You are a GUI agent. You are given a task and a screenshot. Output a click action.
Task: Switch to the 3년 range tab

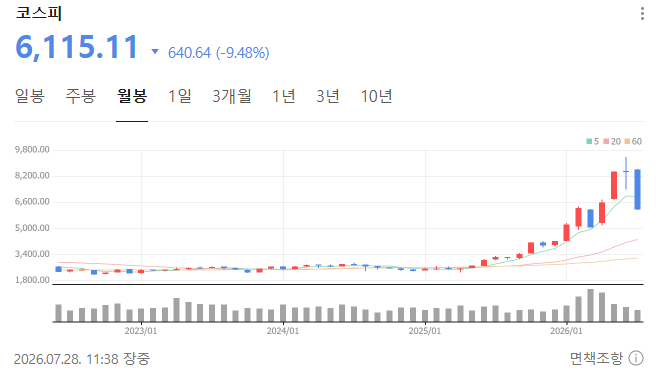tap(327, 96)
